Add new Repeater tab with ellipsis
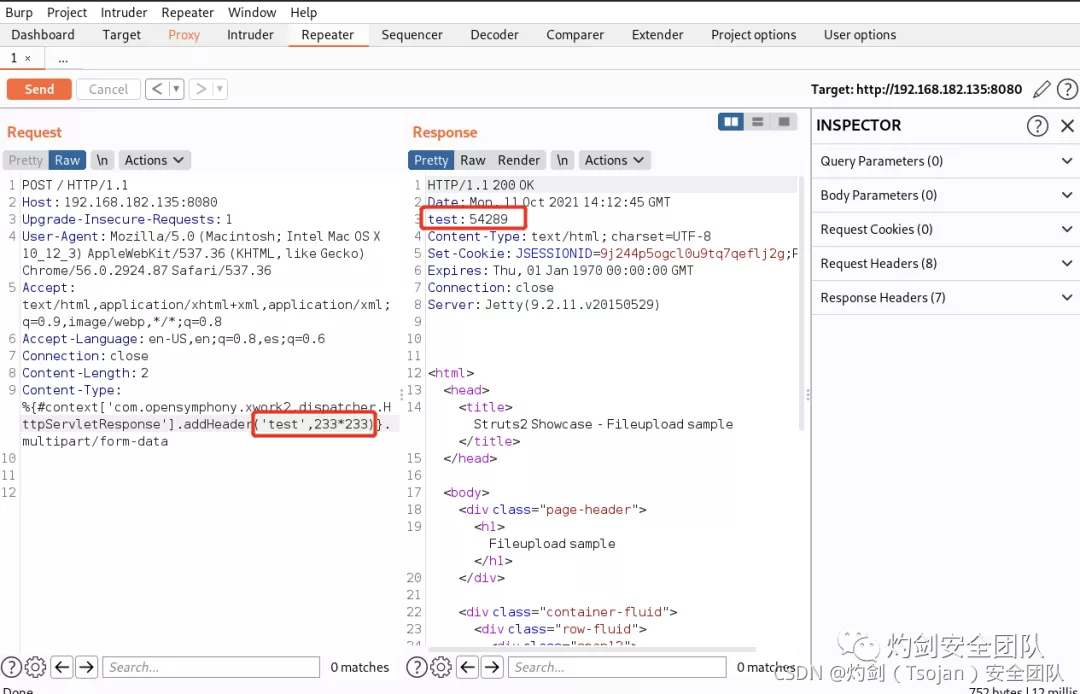 tap(63, 59)
